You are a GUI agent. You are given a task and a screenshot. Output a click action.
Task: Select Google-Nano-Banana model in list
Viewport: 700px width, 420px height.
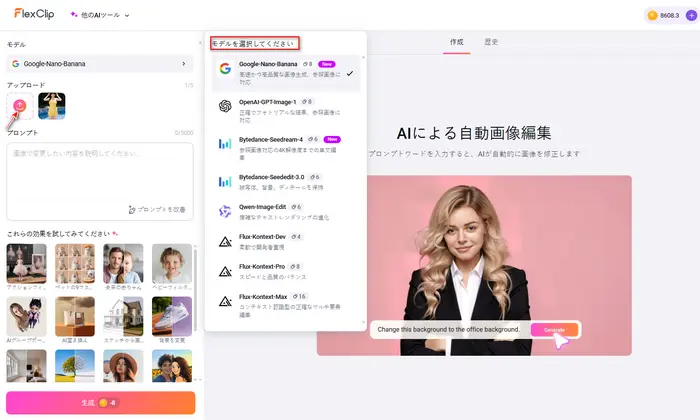(286, 73)
